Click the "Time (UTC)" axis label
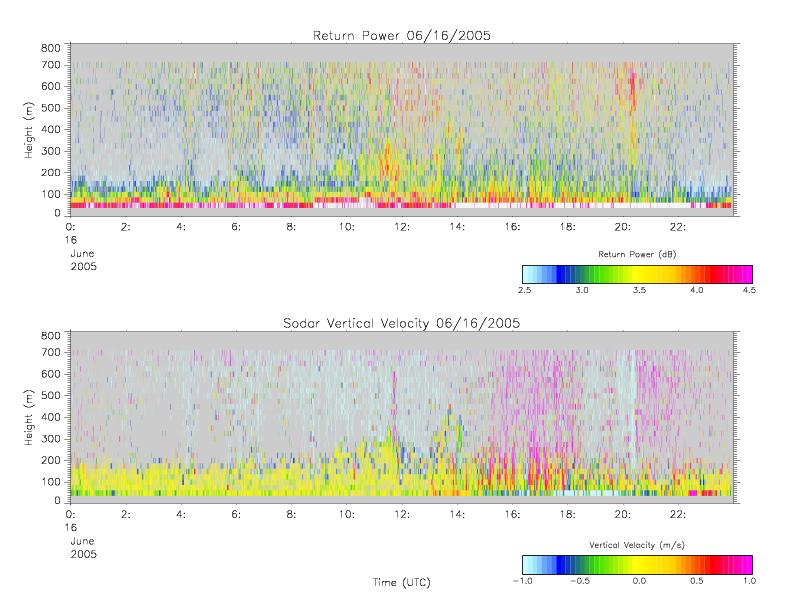Image resolution: width=791 pixels, height=611 pixels. [402, 582]
